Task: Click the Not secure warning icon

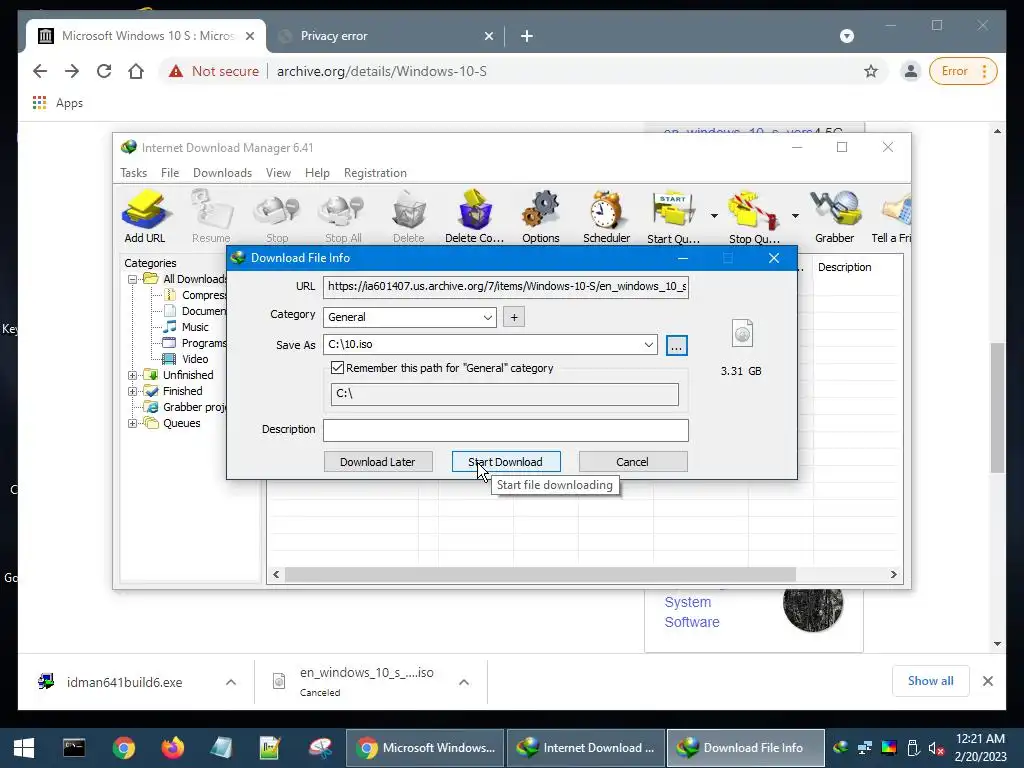Action: (x=176, y=71)
